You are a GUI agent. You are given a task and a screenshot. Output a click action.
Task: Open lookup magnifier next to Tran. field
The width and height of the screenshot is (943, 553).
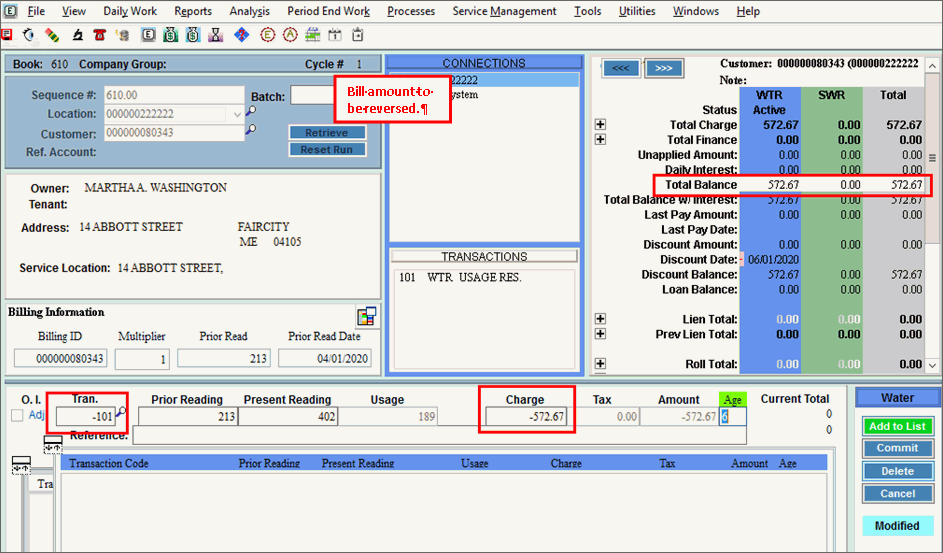click(123, 412)
